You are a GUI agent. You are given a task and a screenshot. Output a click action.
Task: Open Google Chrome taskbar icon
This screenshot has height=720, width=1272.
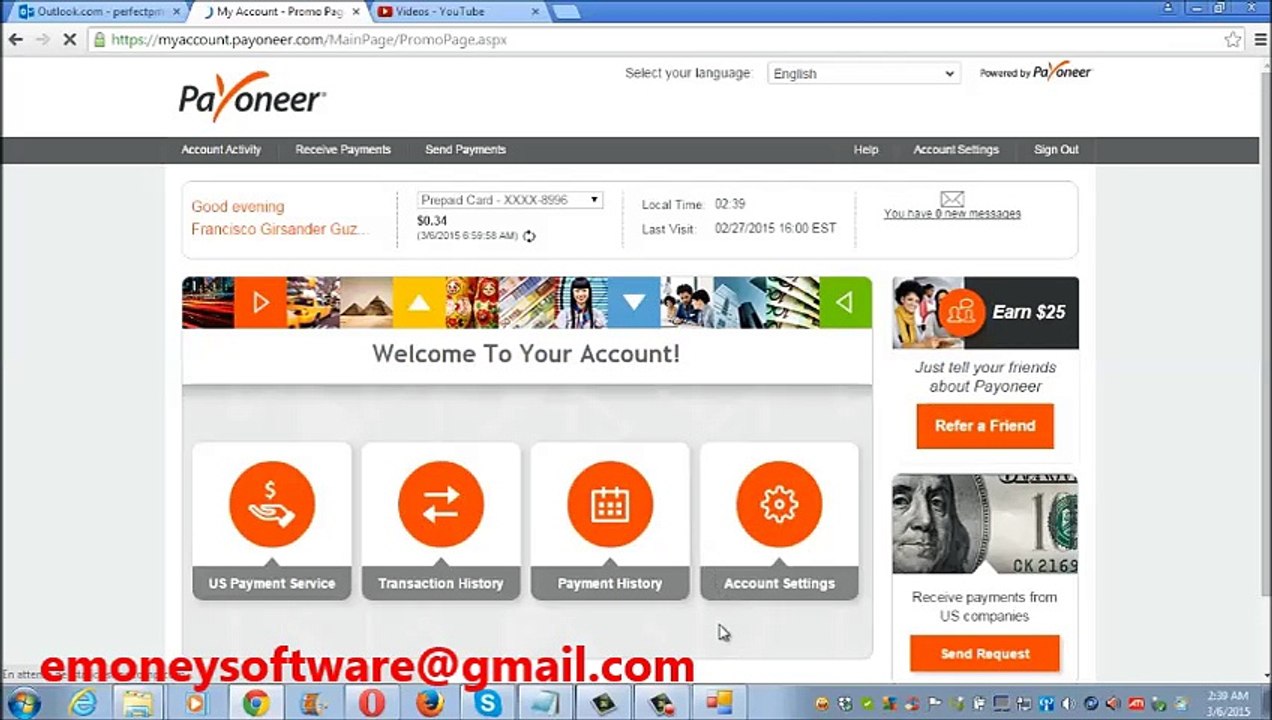click(x=256, y=703)
